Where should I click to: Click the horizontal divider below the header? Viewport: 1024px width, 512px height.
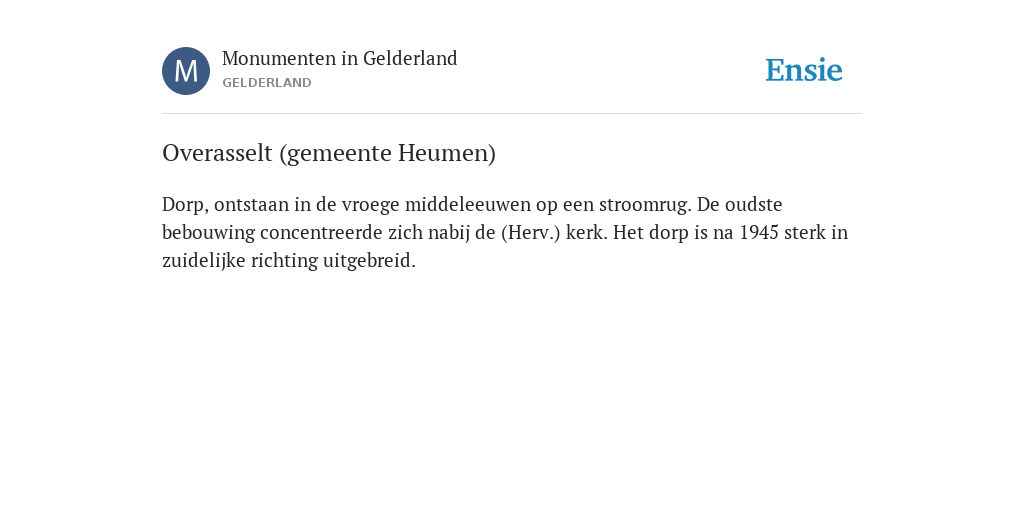click(x=512, y=114)
